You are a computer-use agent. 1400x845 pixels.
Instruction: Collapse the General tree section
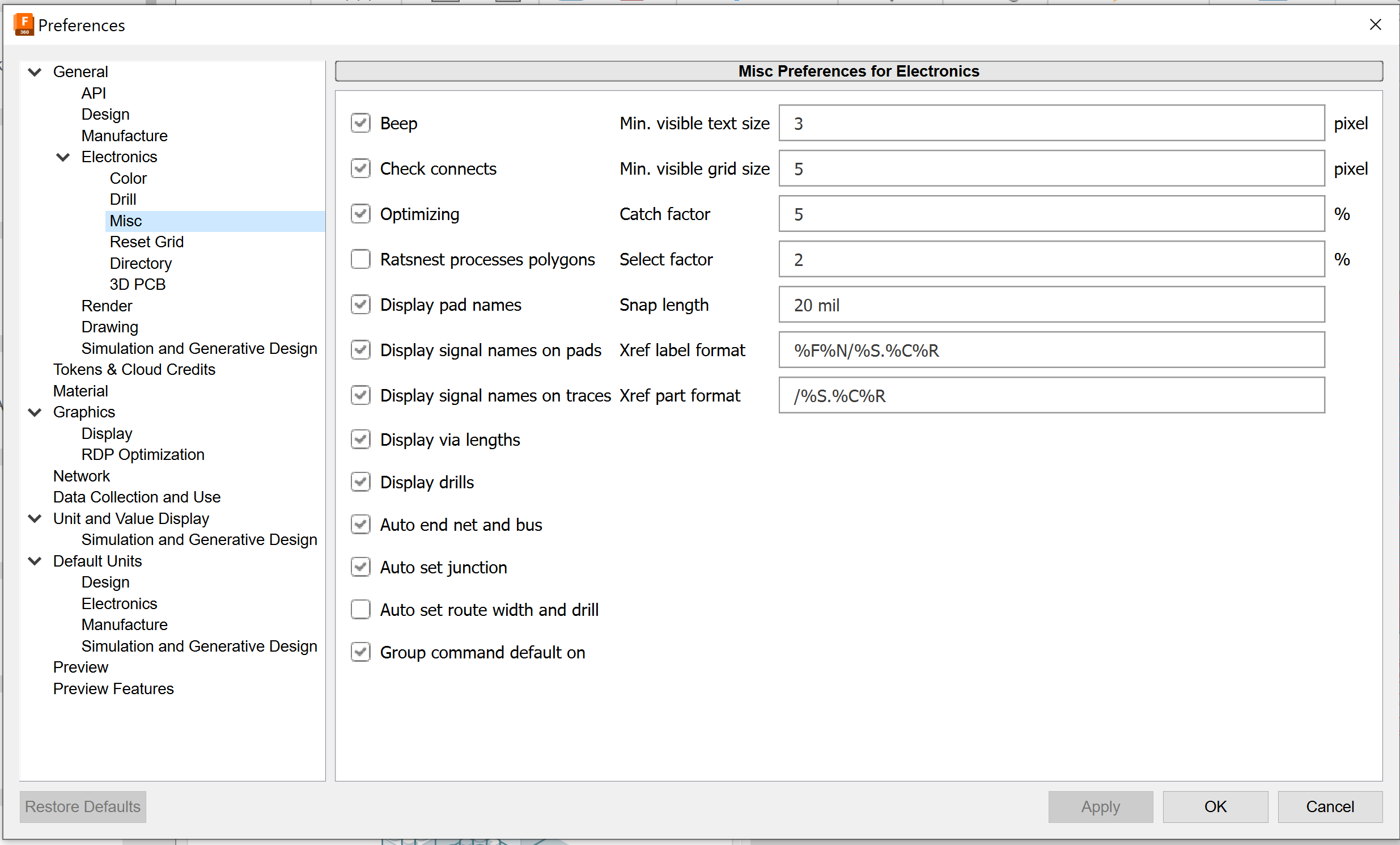[35, 72]
